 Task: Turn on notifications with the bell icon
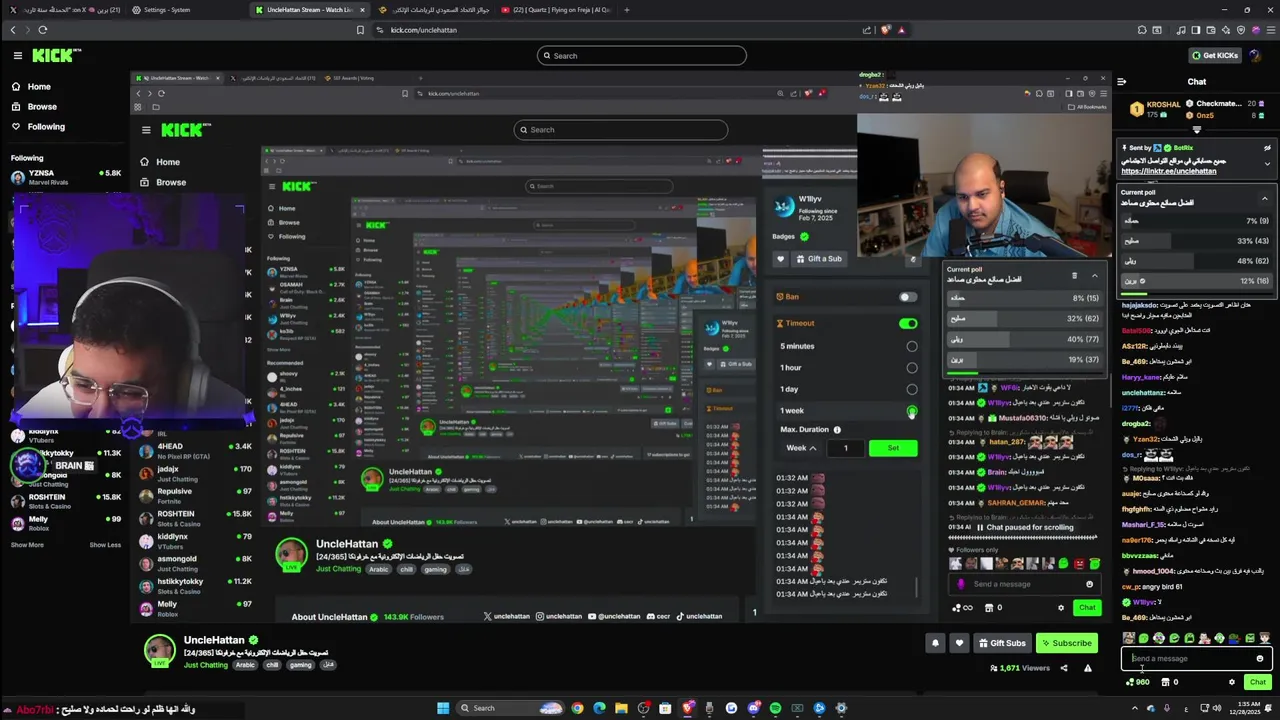coord(935,643)
